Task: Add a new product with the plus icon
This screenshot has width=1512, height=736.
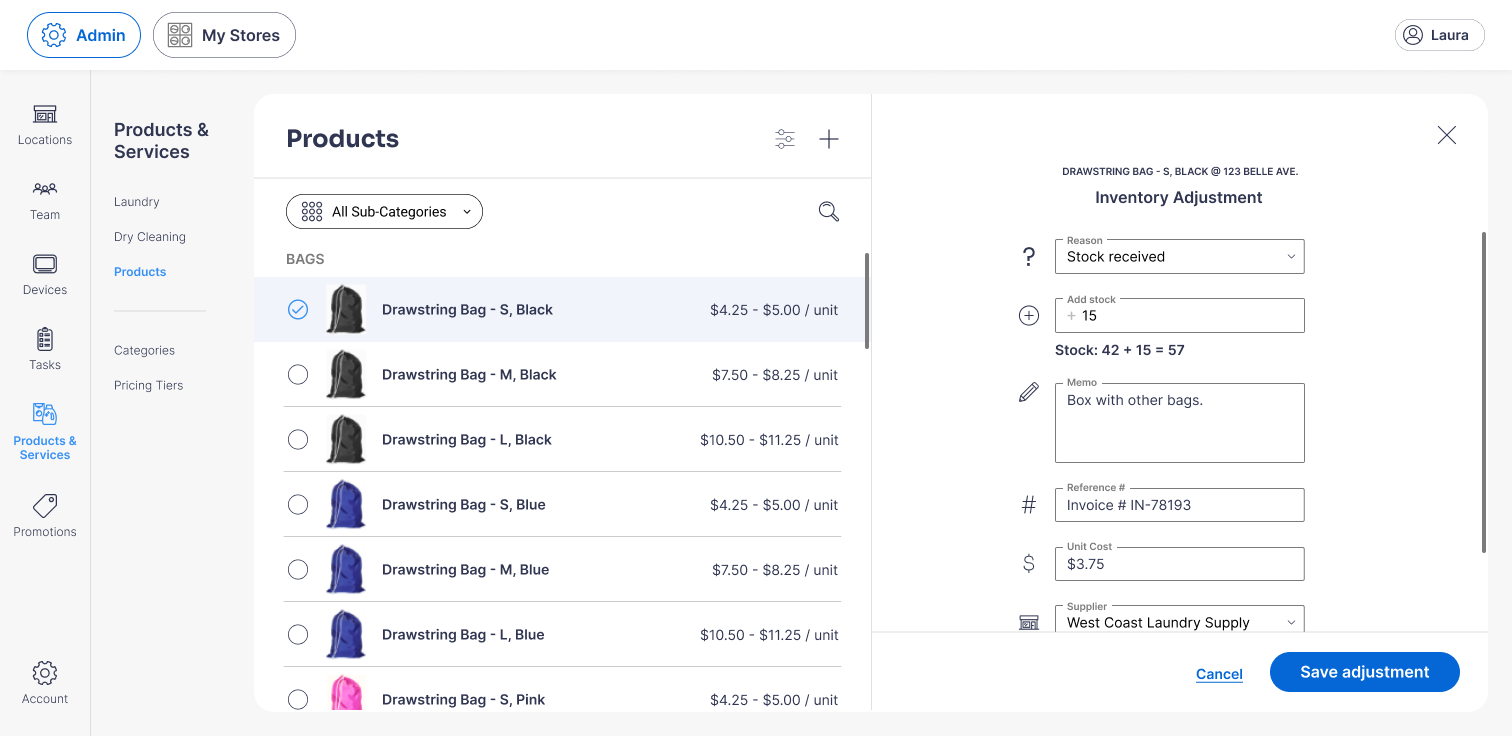Action: coord(829,139)
